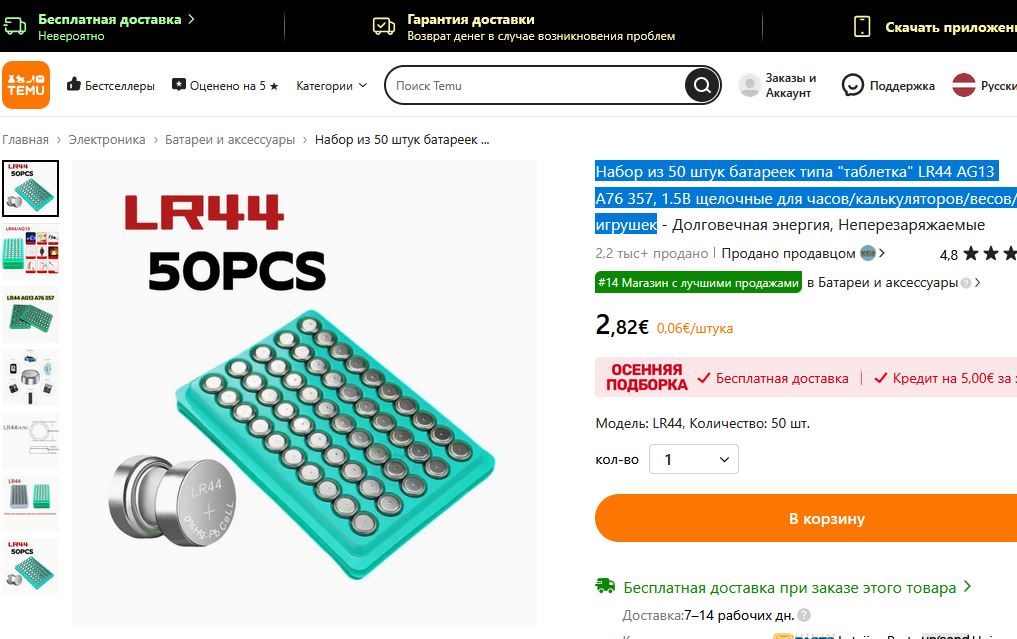This screenshot has width=1017, height=639.
Task: Click the help icon beside Доставка
Action: click(x=804, y=615)
